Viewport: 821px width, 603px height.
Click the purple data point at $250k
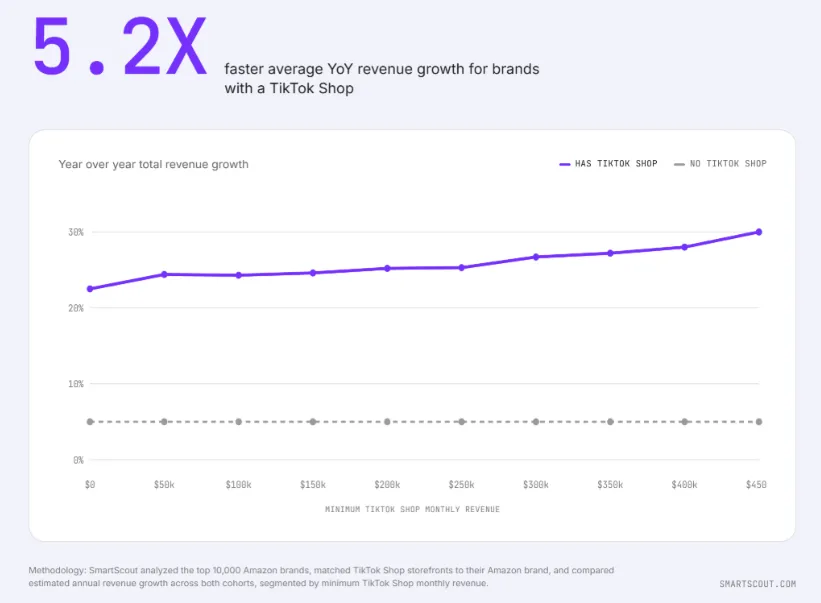click(x=462, y=267)
